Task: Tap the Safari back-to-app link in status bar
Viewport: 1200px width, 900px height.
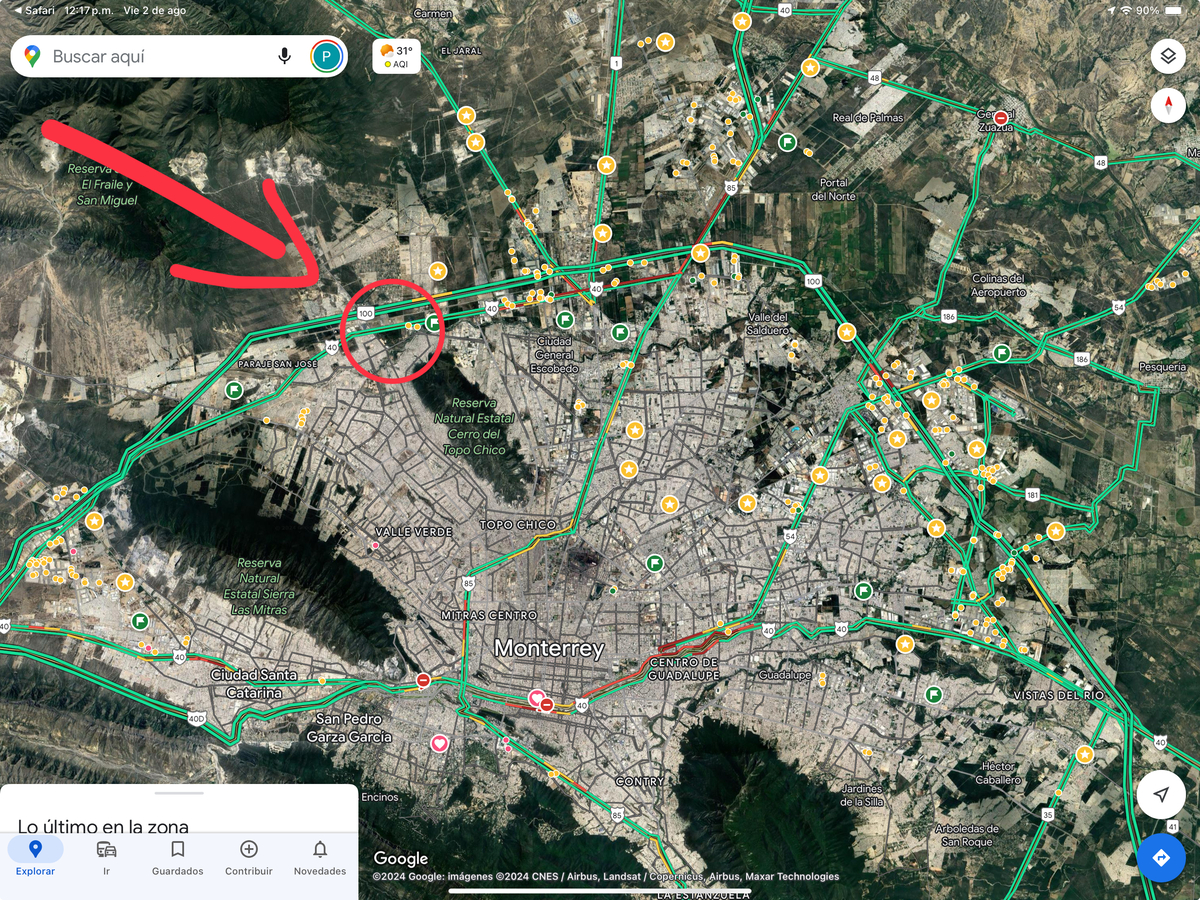Action: [x=34, y=9]
